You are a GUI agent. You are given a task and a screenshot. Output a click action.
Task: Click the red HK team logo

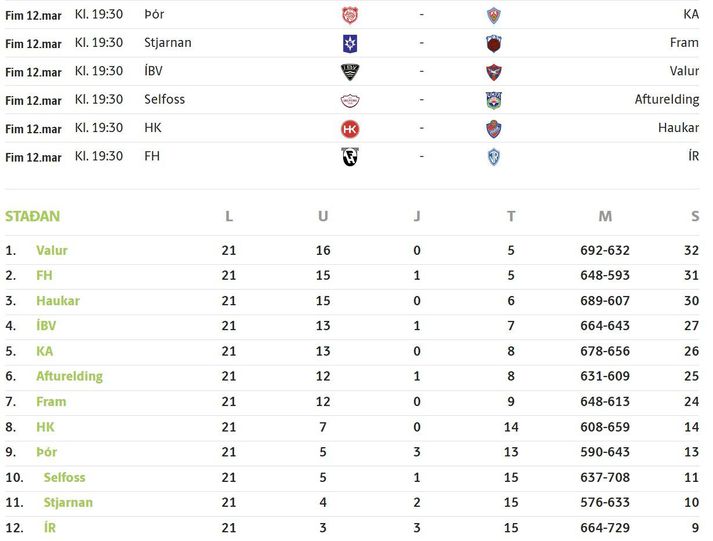tap(349, 128)
